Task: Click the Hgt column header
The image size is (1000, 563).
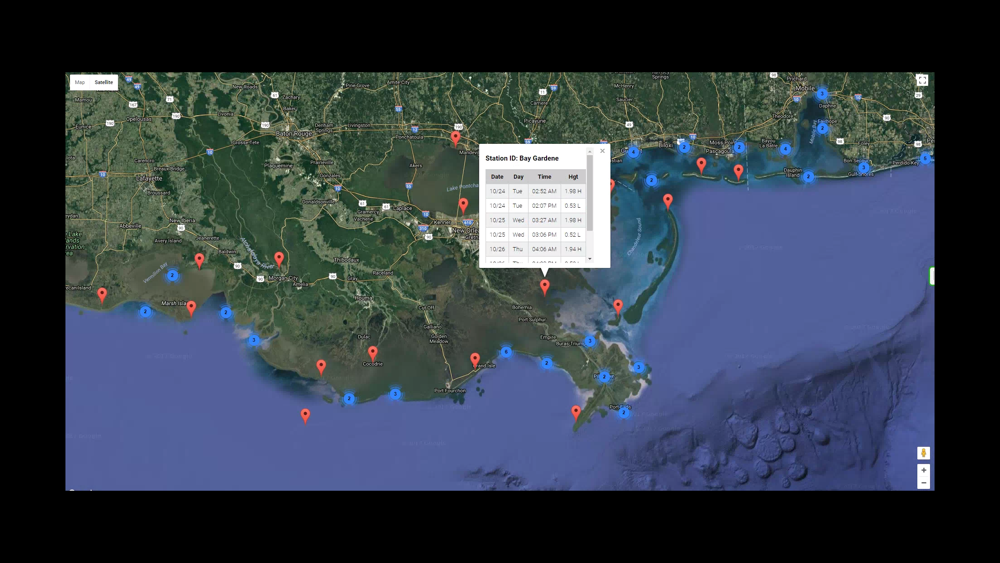Action: coord(573,177)
